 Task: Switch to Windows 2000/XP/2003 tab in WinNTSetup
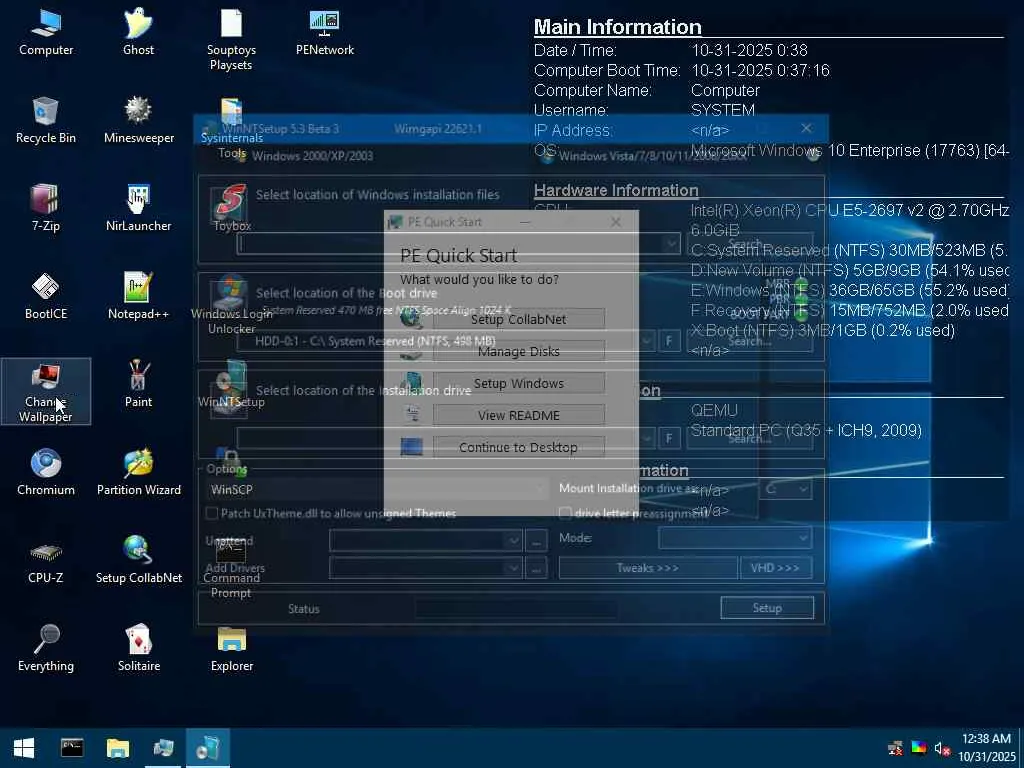point(312,155)
